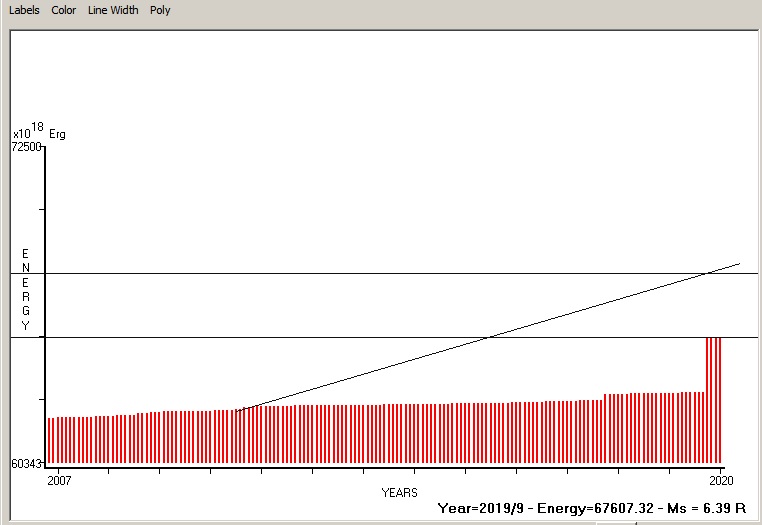Click the point where trend line starts

(237, 410)
